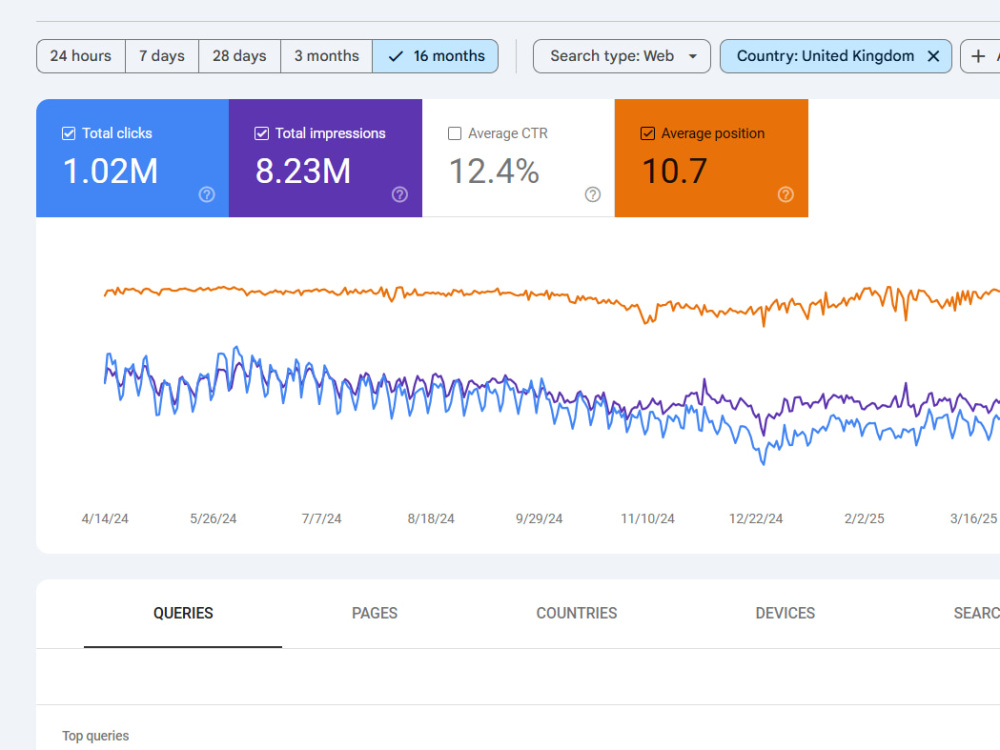This screenshot has width=1000, height=750.
Task: Click the plus icon to add filter
Action: tap(978, 56)
